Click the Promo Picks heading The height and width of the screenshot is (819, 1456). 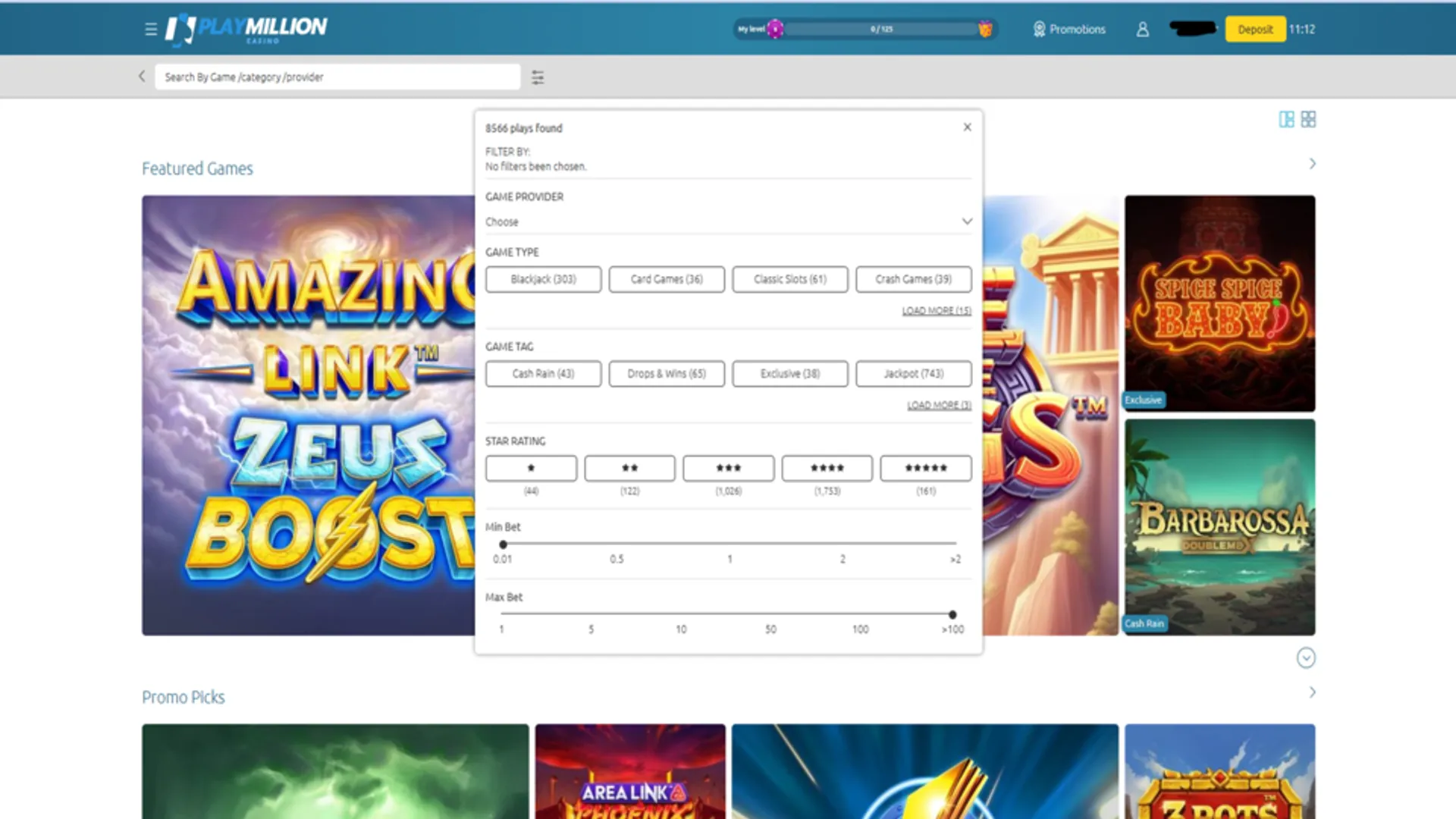pyautogui.click(x=184, y=697)
